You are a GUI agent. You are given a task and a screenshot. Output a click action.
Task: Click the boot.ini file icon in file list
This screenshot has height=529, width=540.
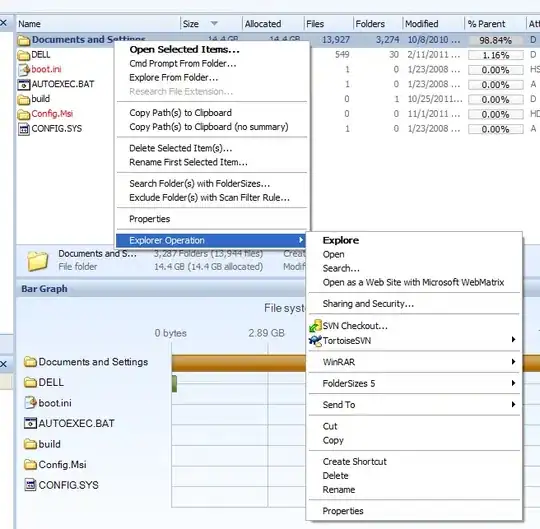point(24,70)
